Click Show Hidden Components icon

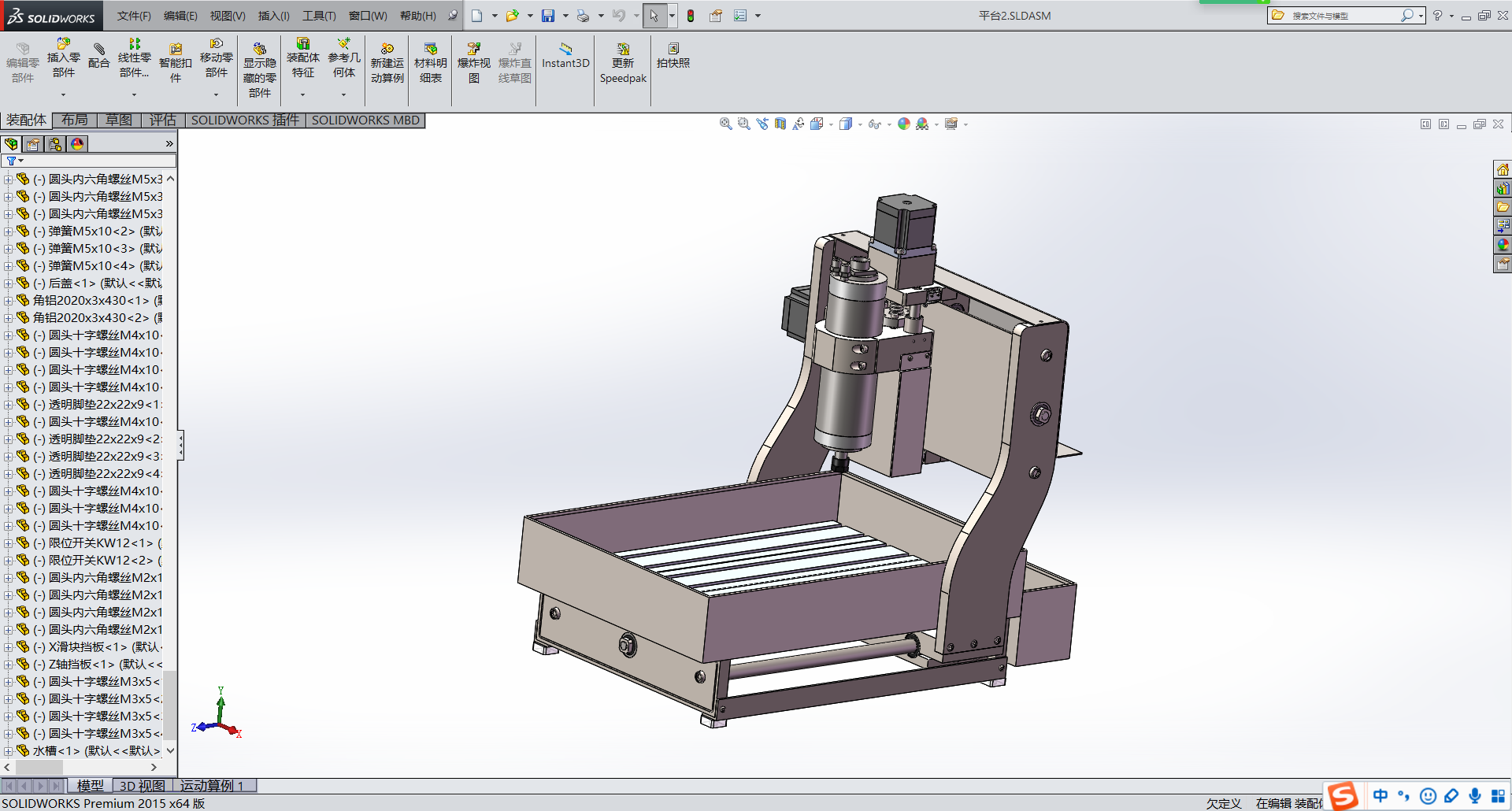tap(260, 70)
